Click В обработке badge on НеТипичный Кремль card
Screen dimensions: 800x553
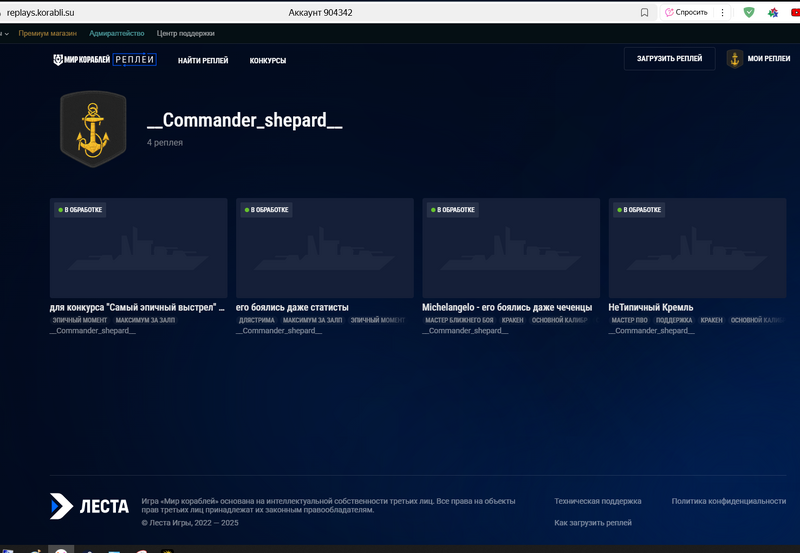pos(639,210)
